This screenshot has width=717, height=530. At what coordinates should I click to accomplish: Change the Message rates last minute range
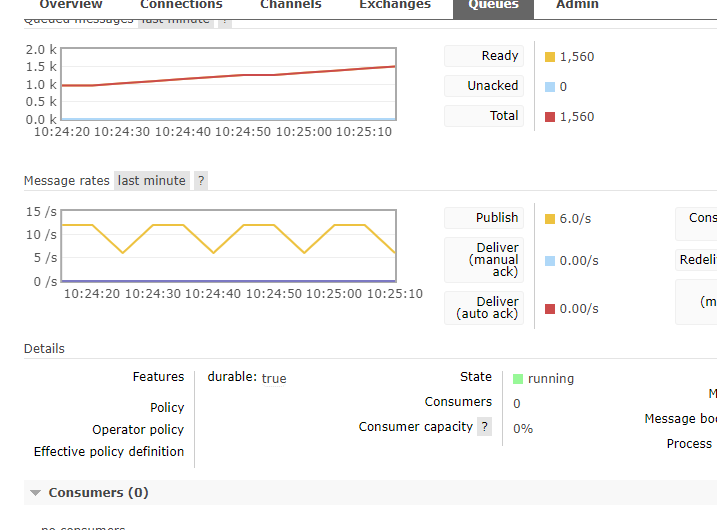152,181
